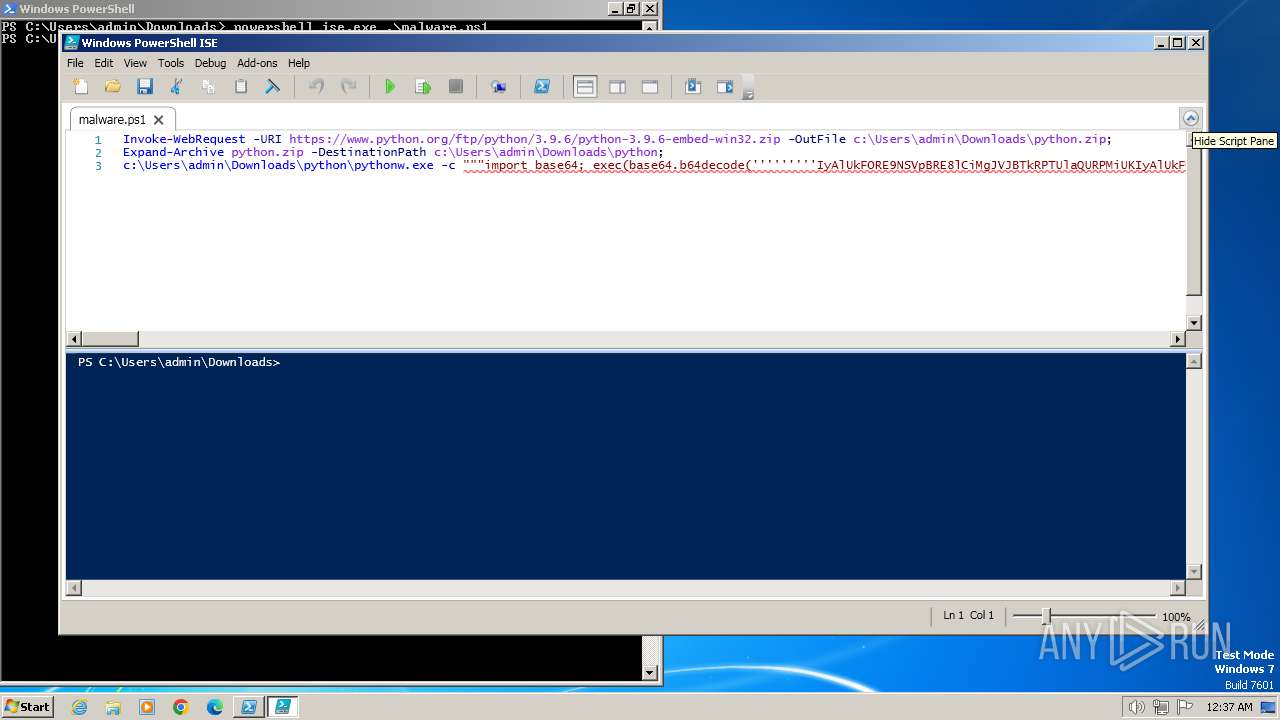
Task: Open the Start menu
Action: coord(27,707)
